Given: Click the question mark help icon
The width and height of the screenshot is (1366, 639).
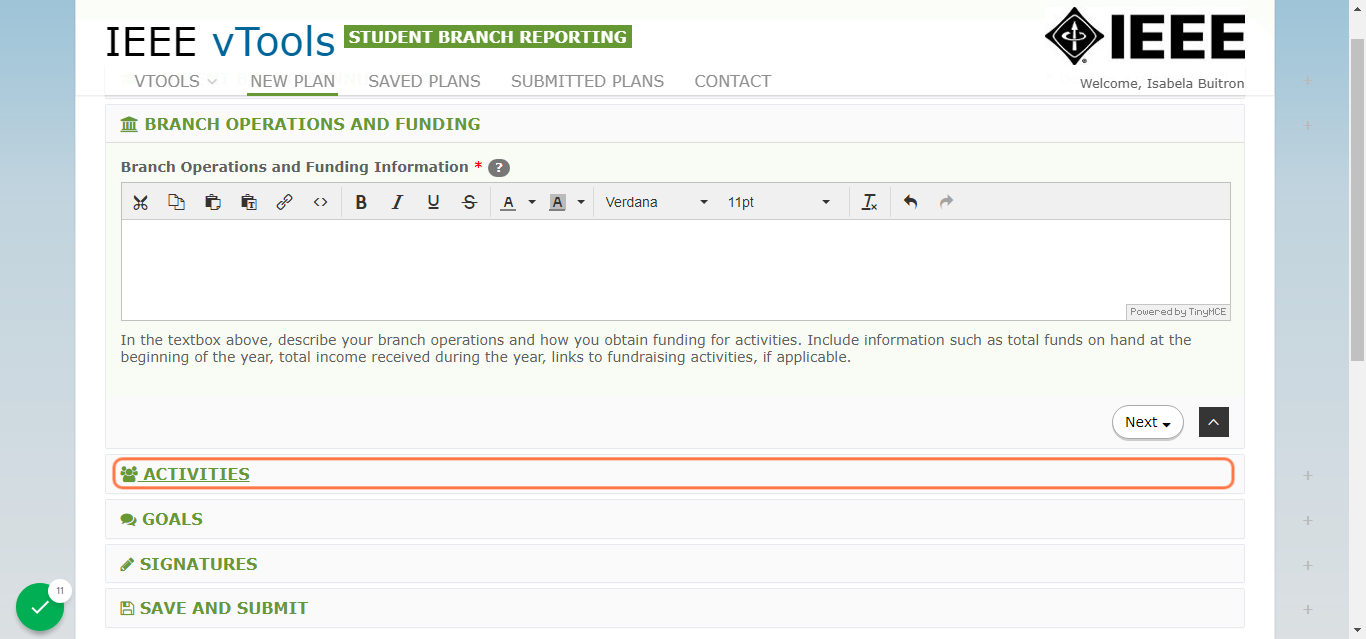Looking at the screenshot, I should (x=499, y=168).
